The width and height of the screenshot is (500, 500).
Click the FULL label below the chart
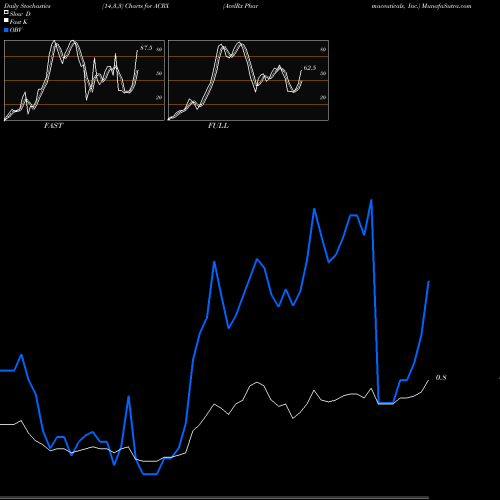pos(218,126)
